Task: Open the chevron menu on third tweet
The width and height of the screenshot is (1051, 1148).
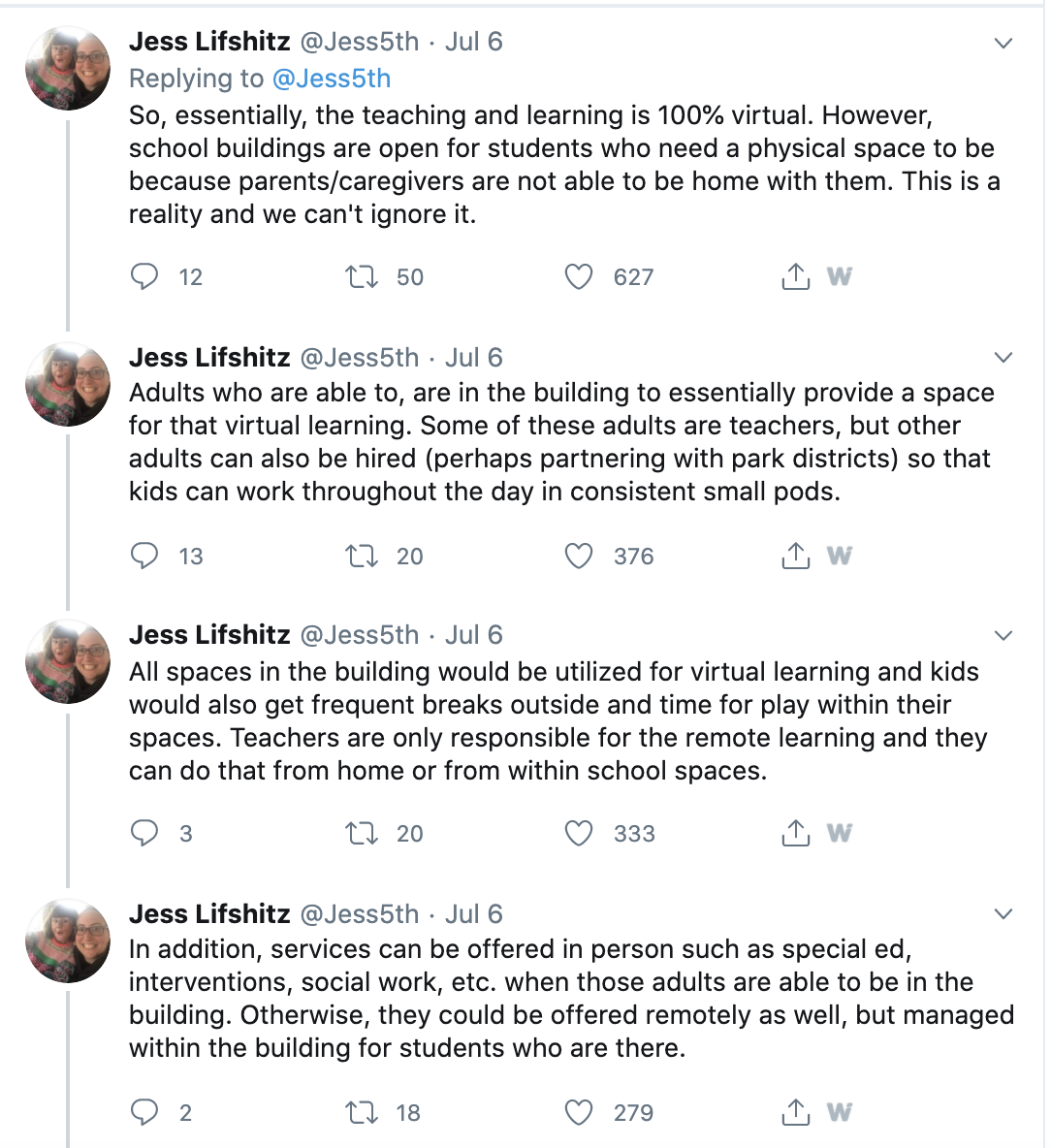Action: pyautogui.click(x=1003, y=635)
